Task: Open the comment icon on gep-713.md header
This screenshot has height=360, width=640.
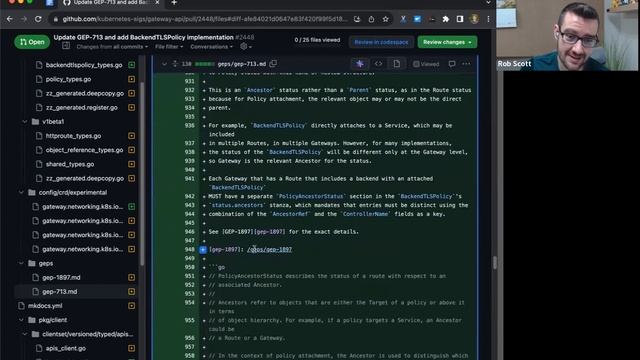Action: [x=452, y=64]
